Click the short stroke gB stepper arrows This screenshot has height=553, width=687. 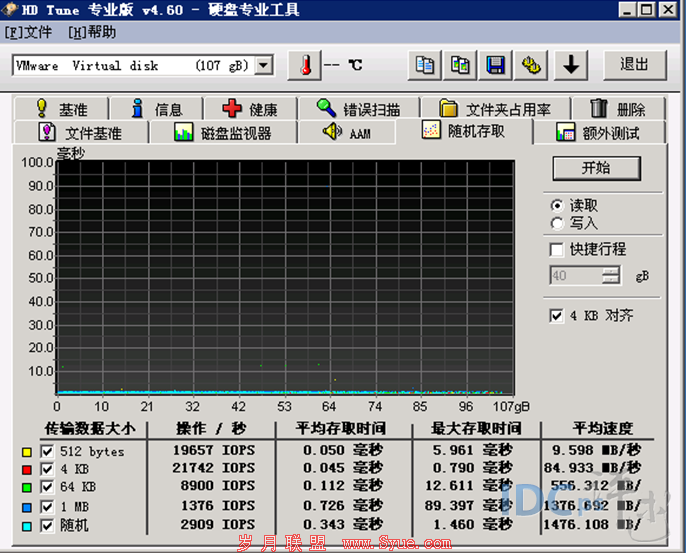[611, 276]
